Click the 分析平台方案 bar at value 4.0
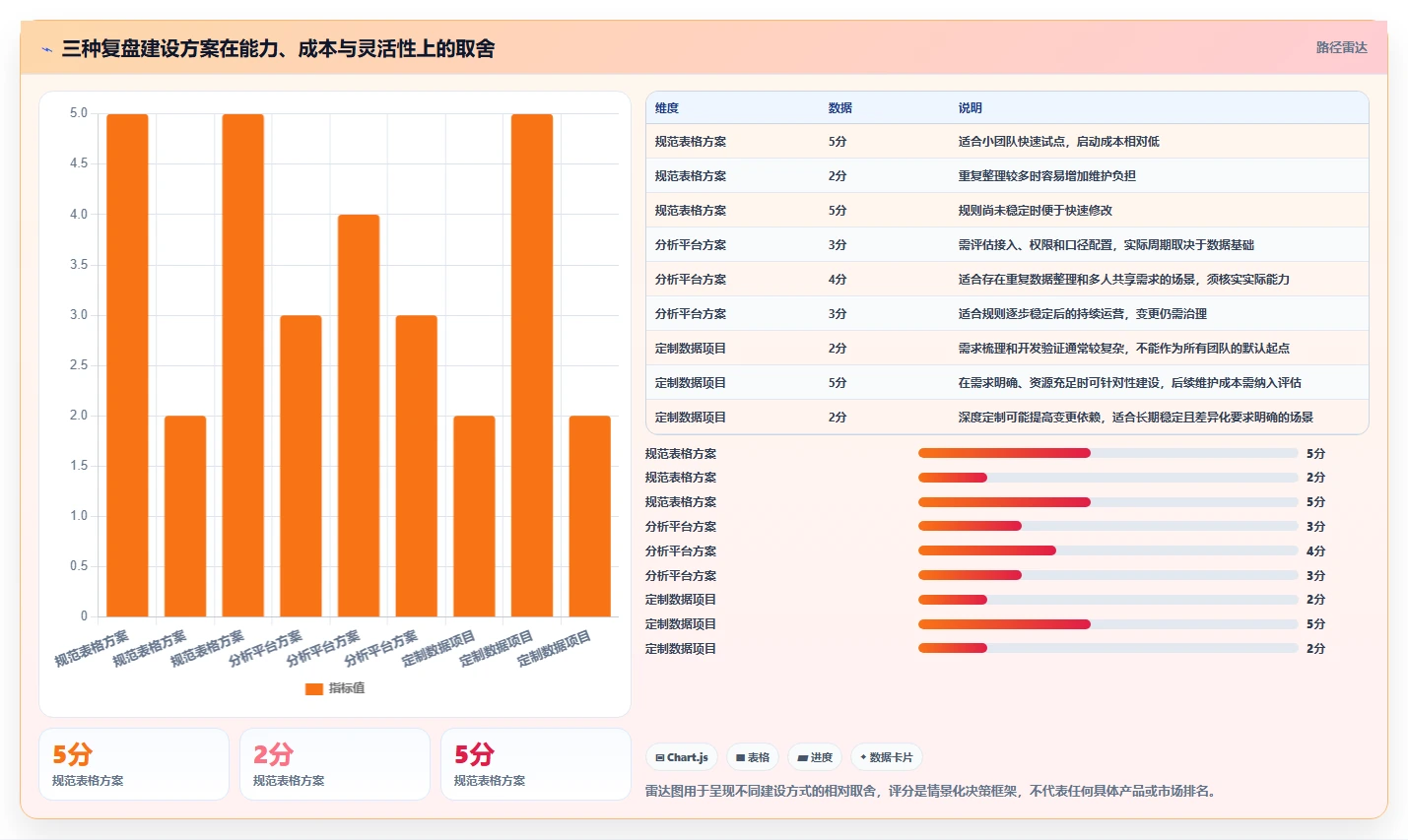 [359, 416]
